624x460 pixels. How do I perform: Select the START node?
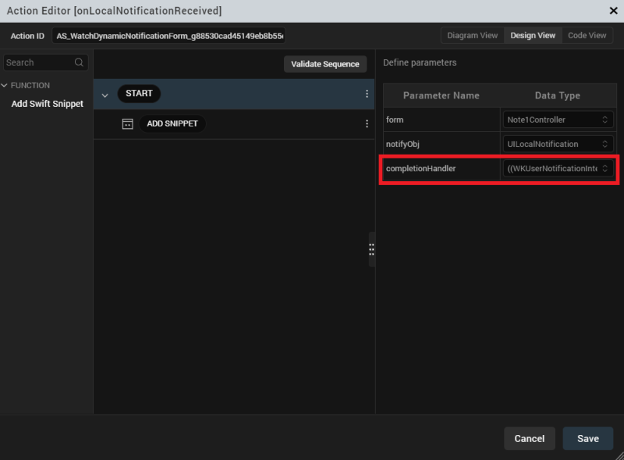point(139,94)
